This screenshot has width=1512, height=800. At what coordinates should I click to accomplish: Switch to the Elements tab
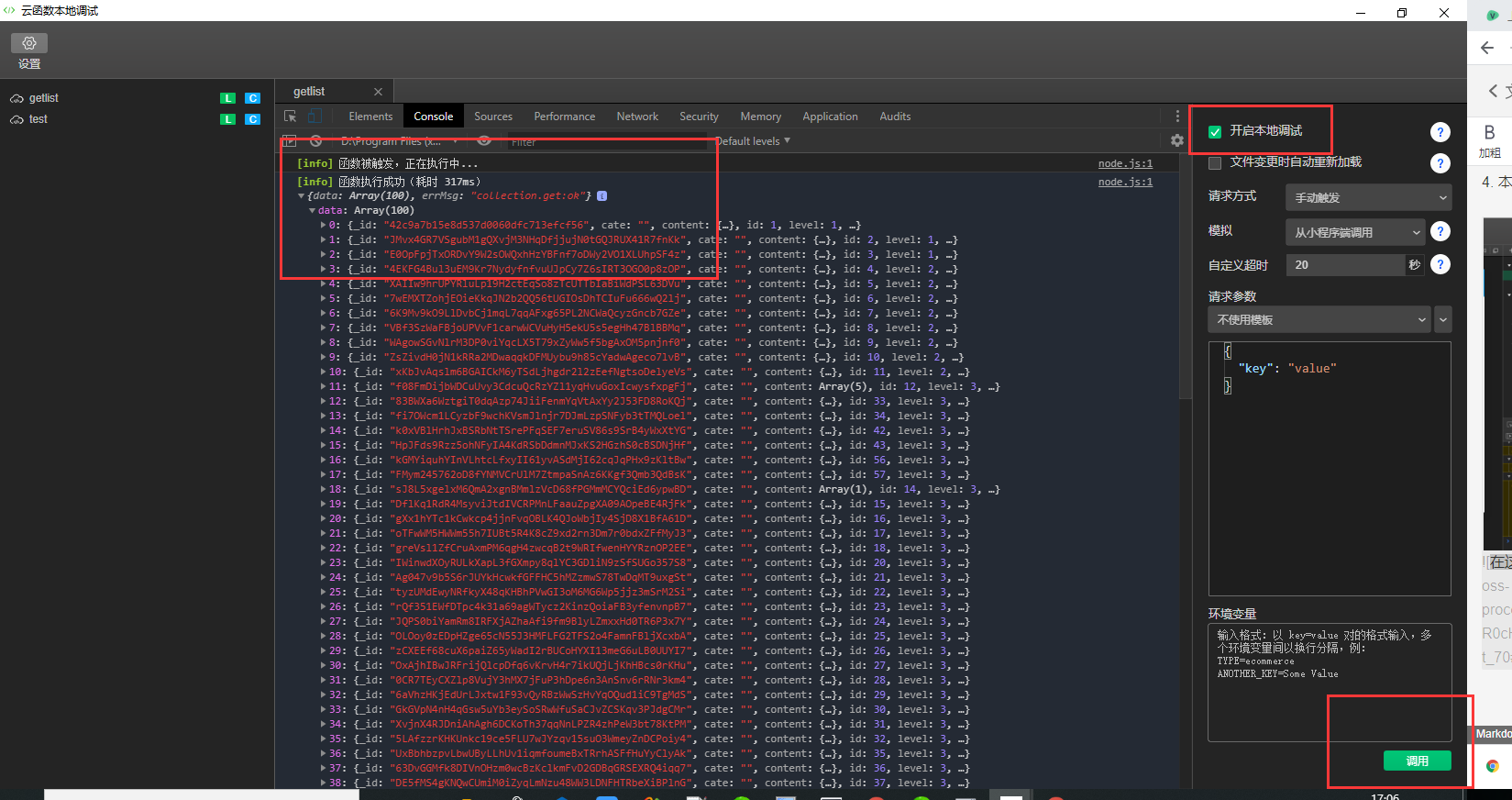(370, 117)
